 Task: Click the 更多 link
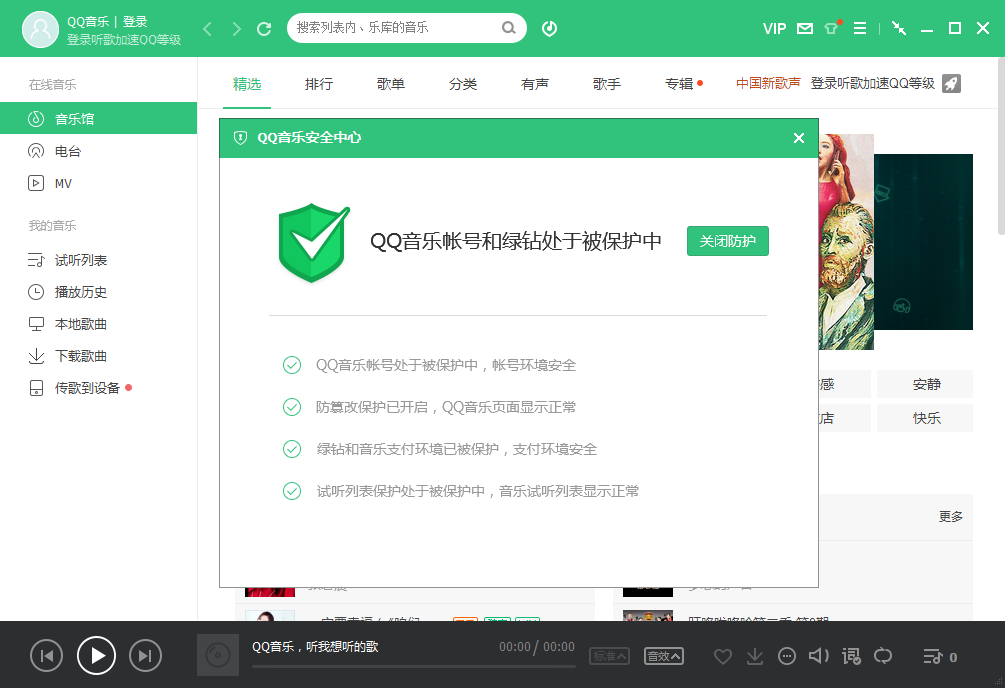951,517
